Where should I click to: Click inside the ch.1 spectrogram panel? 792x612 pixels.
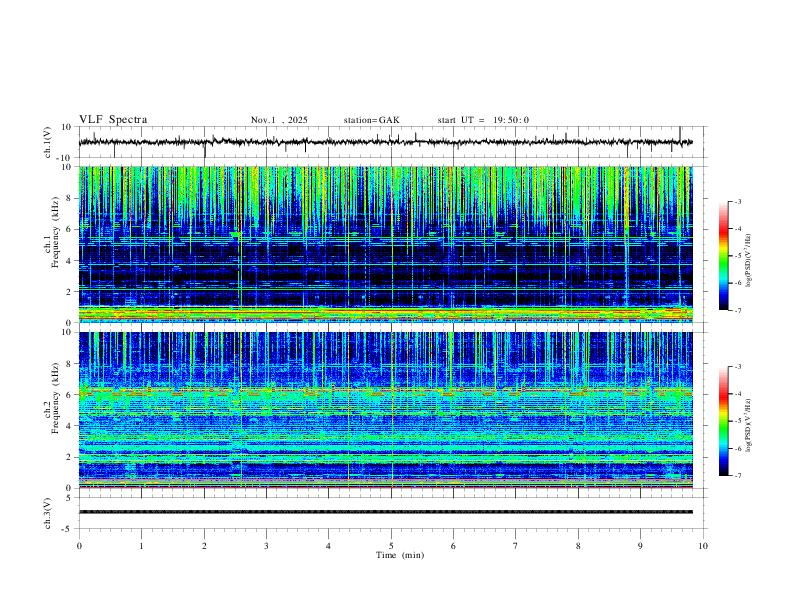click(386, 244)
